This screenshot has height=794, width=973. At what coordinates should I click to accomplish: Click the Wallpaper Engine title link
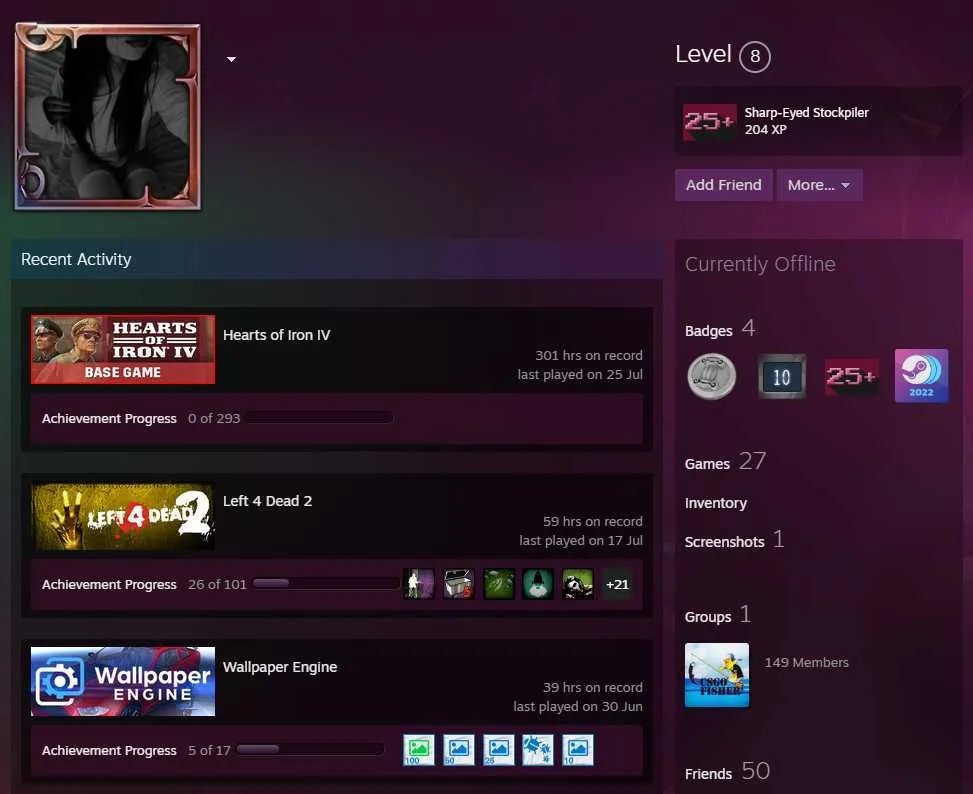(x=280, y=667)
